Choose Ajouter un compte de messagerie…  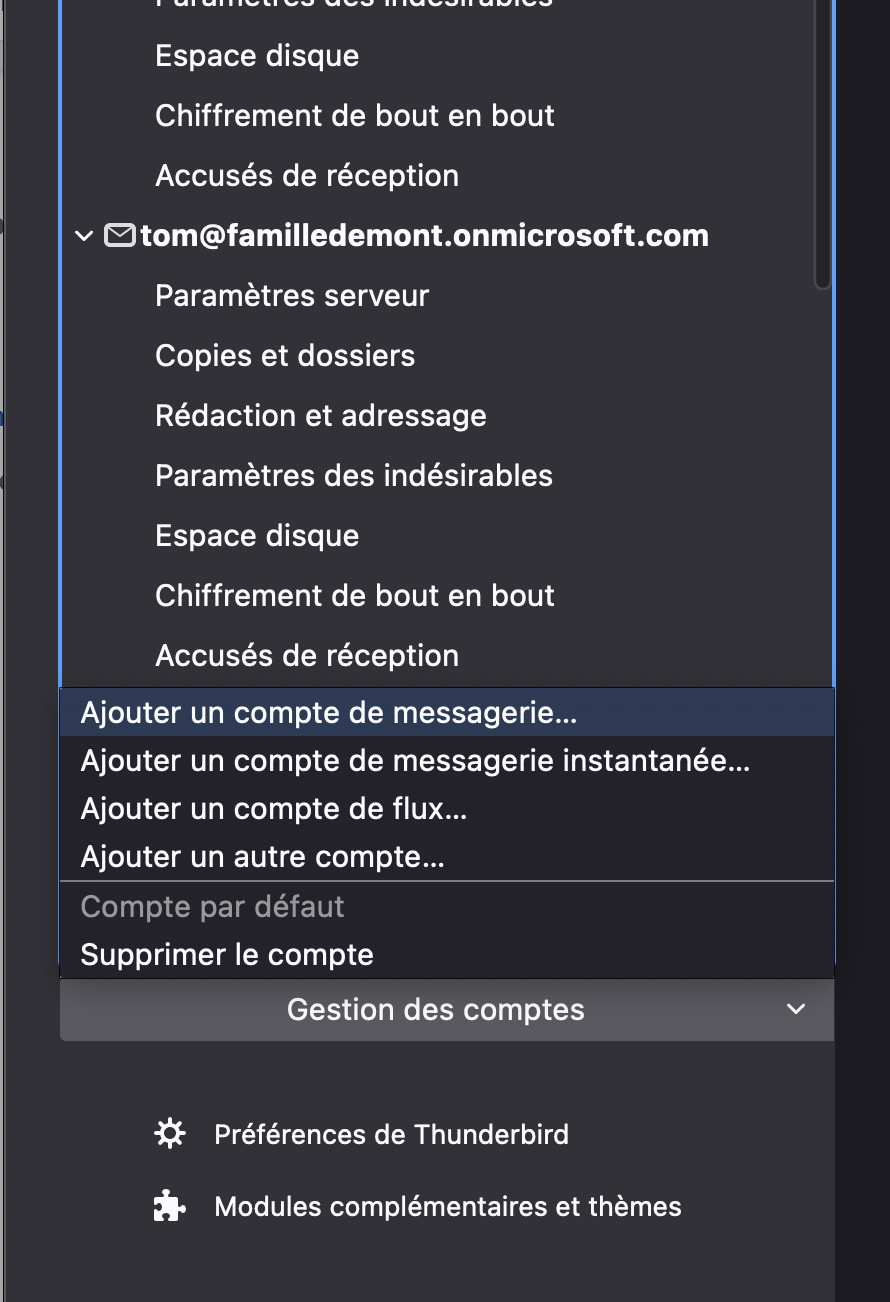pyautogui.click(x=329, y=713)
